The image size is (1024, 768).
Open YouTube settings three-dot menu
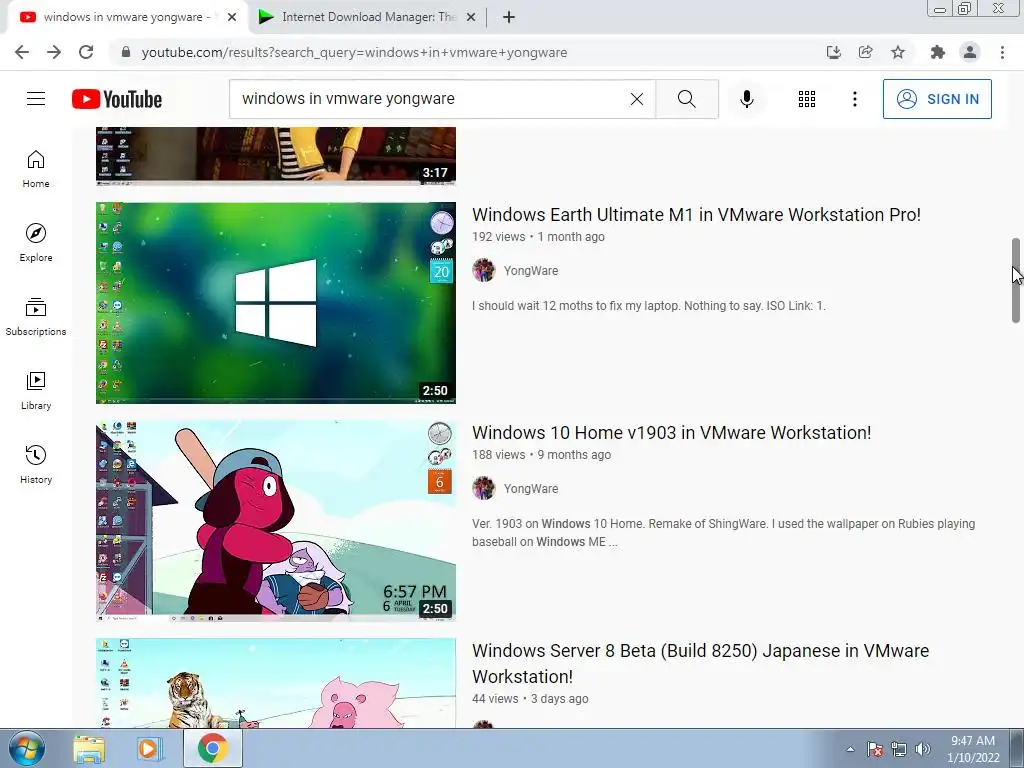[854, 99]
